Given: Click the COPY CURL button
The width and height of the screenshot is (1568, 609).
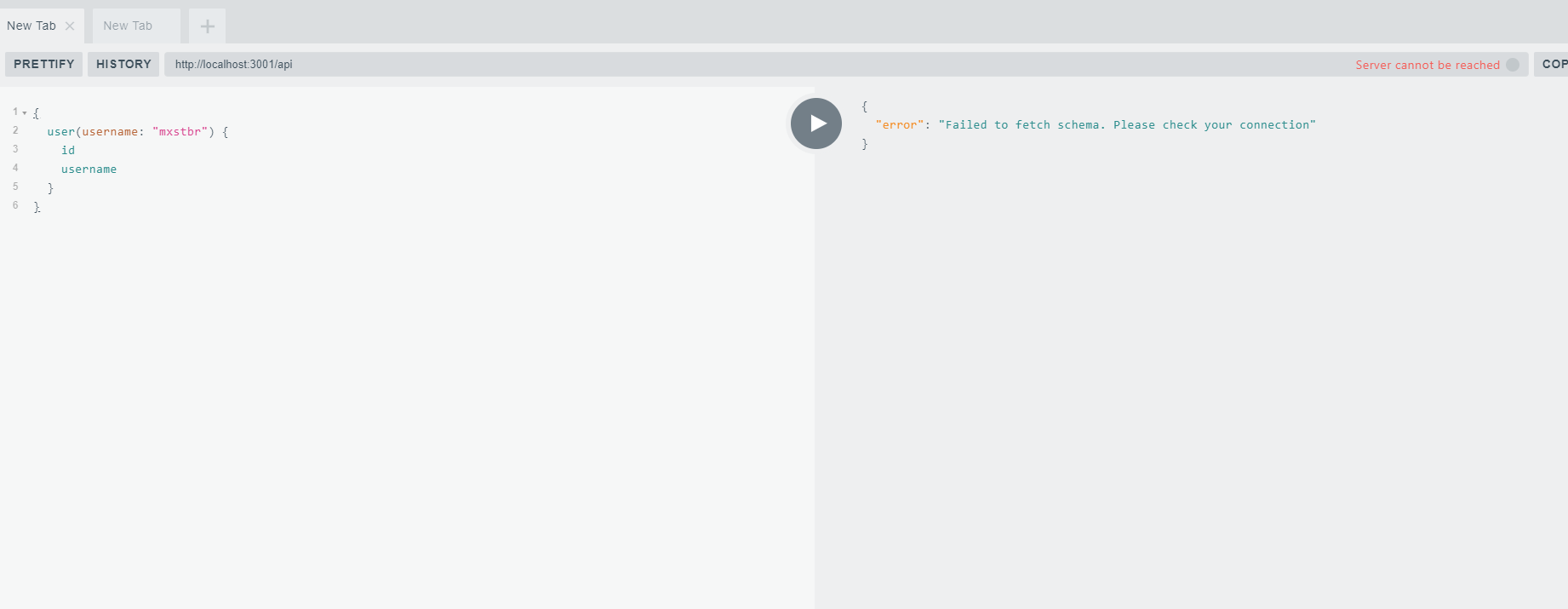Looking at the screenshot, I should [1553, 64].
